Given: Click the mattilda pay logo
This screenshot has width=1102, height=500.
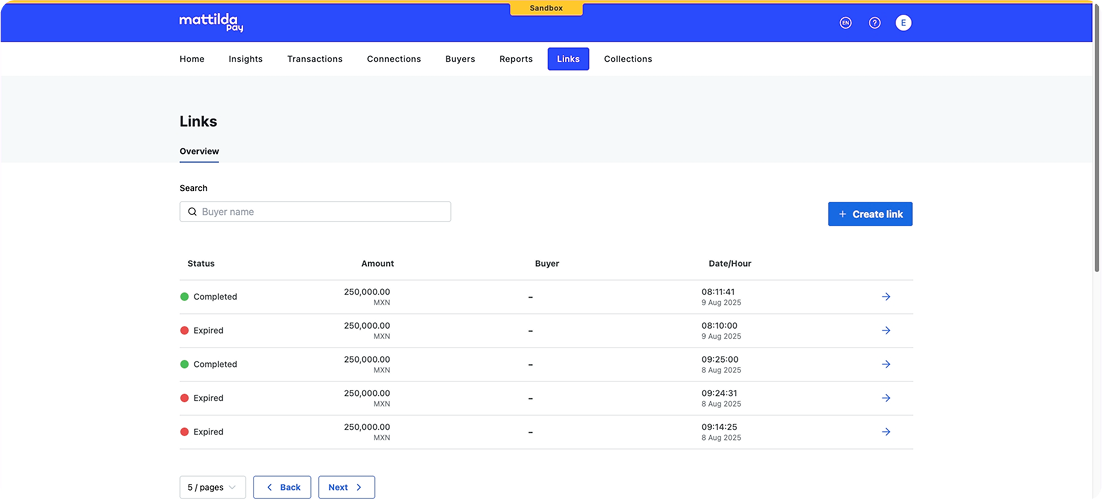Looking at the screenshot, I should click(211, 22).
